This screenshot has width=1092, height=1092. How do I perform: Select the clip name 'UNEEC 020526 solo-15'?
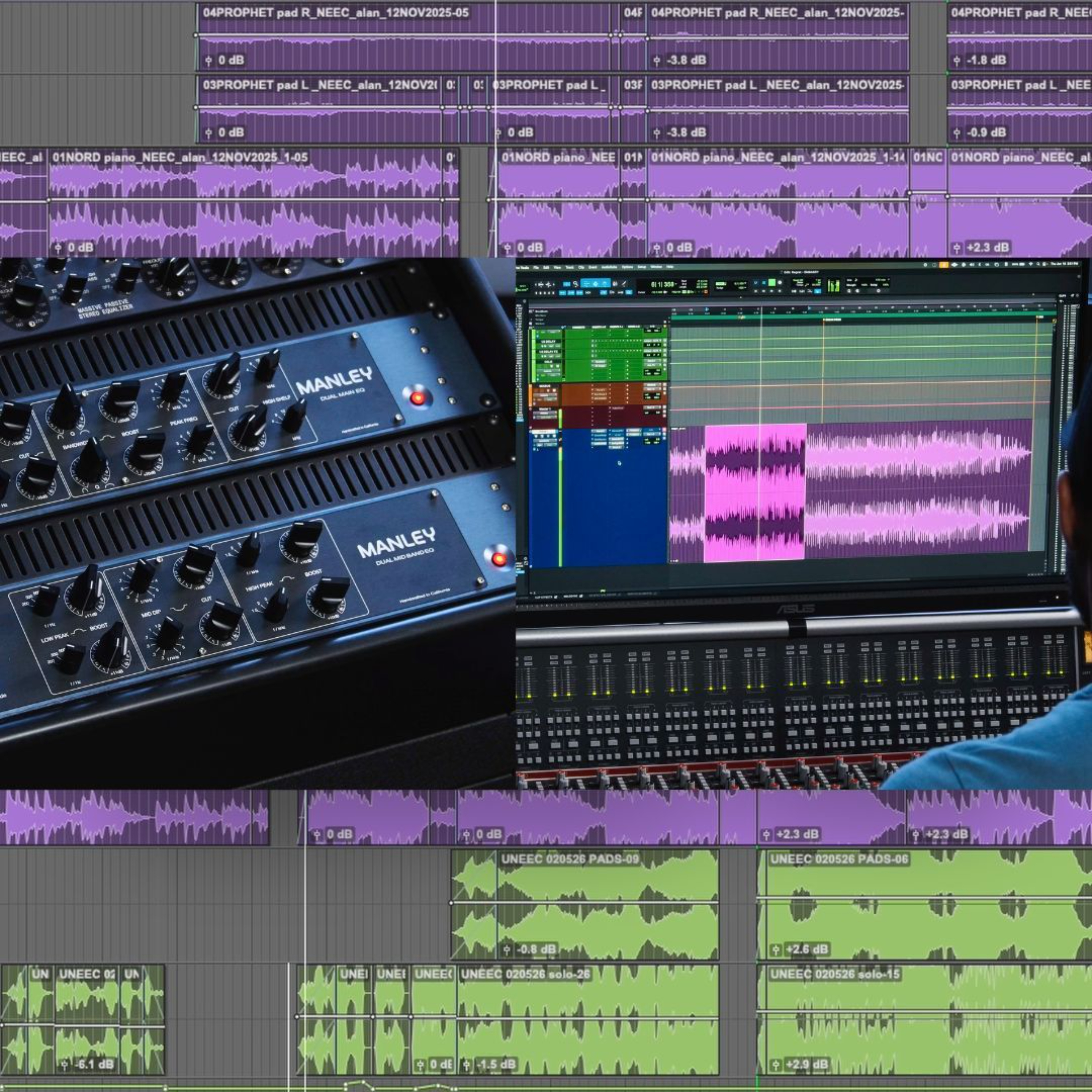coord(835,974)
